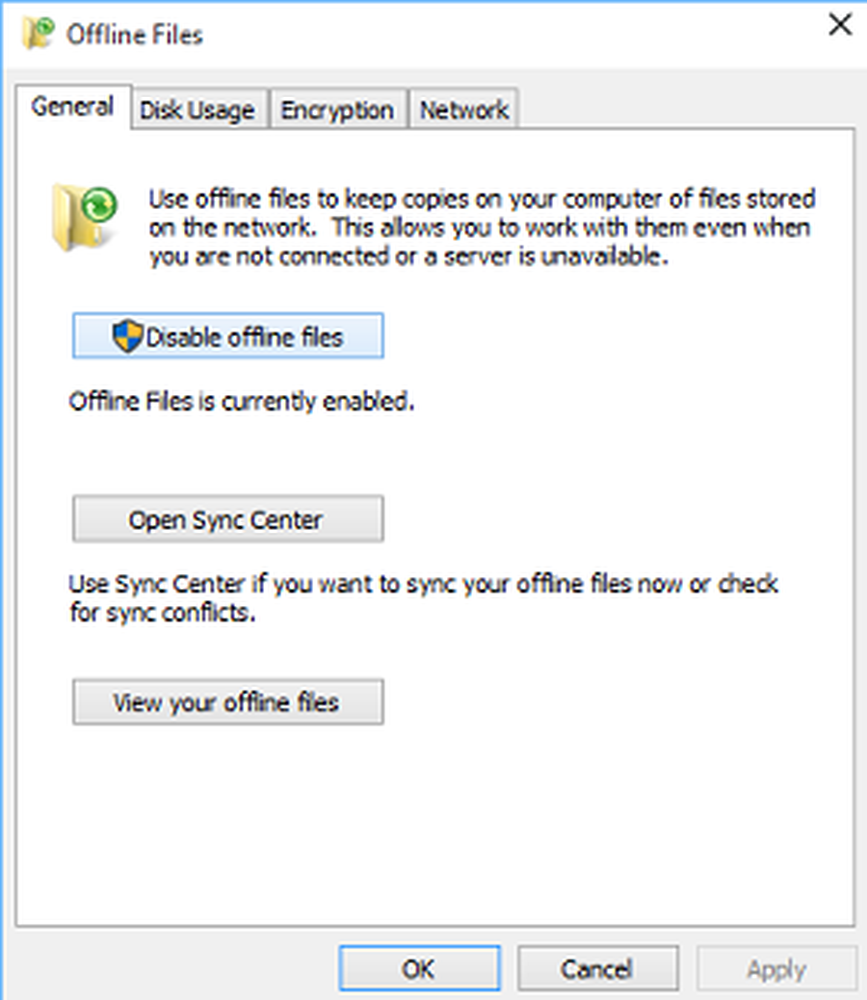The width and height of the screenshot is (867, 1000).
Task: Click the 'Offline Files is currently enabled' status text
Action: coord(241,402)
